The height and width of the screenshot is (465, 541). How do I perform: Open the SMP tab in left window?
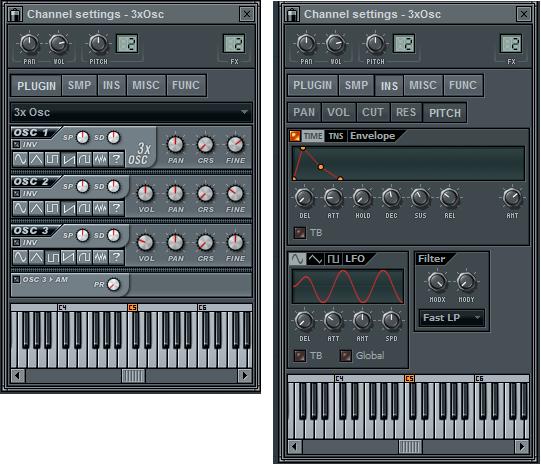pos(79,85)
